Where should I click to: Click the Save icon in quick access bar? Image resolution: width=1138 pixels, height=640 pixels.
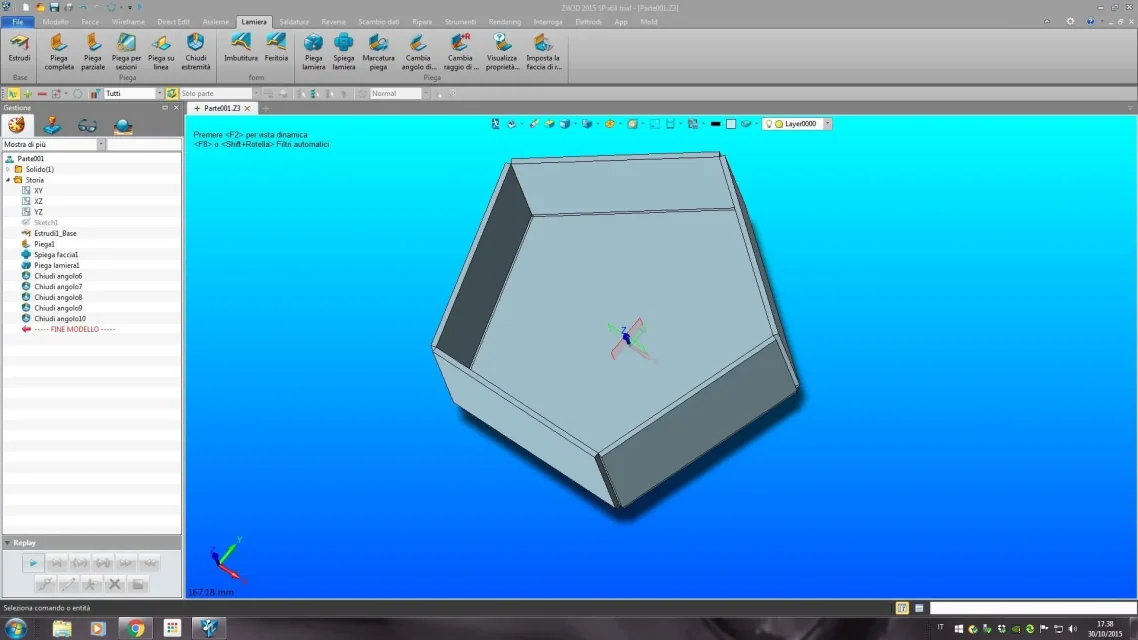tap(54, 7)
